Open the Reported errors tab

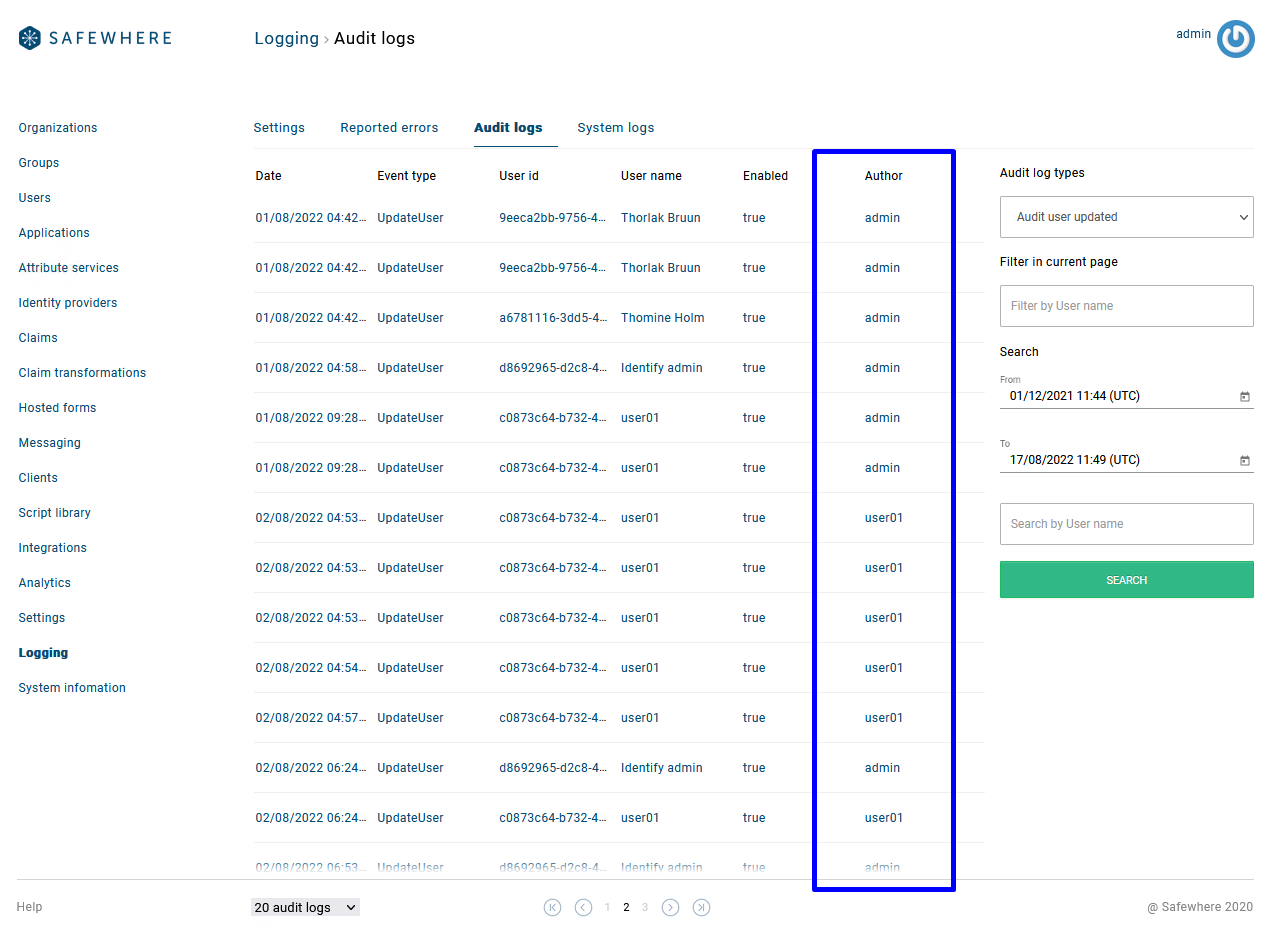(x=389, y=128)
